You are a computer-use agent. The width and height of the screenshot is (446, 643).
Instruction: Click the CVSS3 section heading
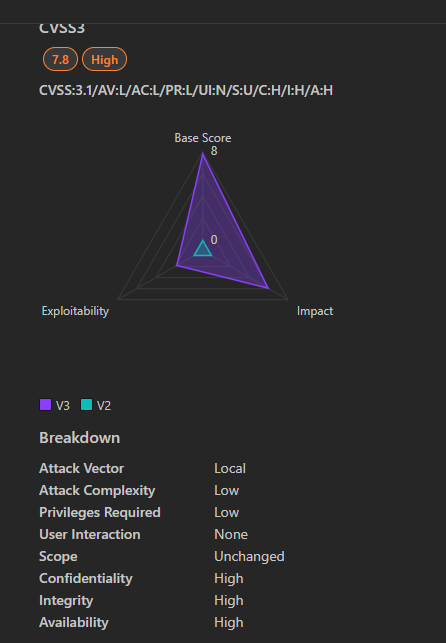(x=62, y=29)
